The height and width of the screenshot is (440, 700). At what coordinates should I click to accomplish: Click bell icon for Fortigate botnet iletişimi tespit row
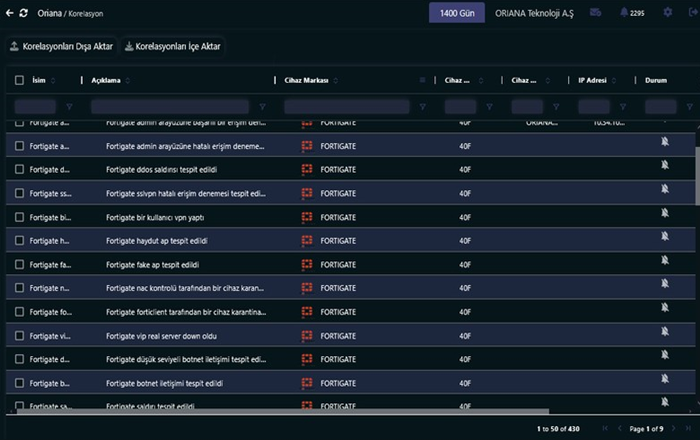tap(665, 379)
